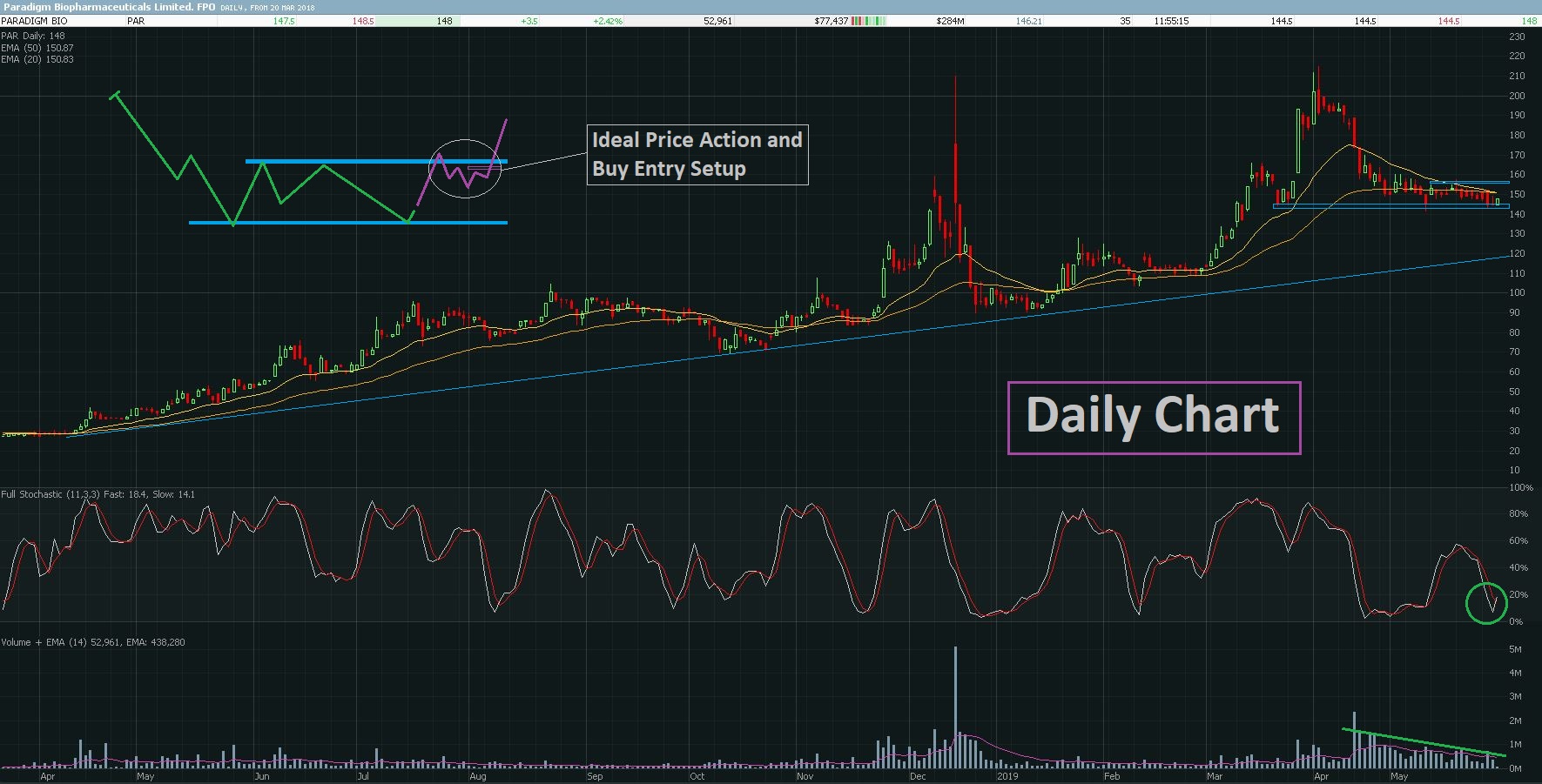The image size is (1542, 784).
Task: Click the 80% stochastic axis label
Action: 1518,514
